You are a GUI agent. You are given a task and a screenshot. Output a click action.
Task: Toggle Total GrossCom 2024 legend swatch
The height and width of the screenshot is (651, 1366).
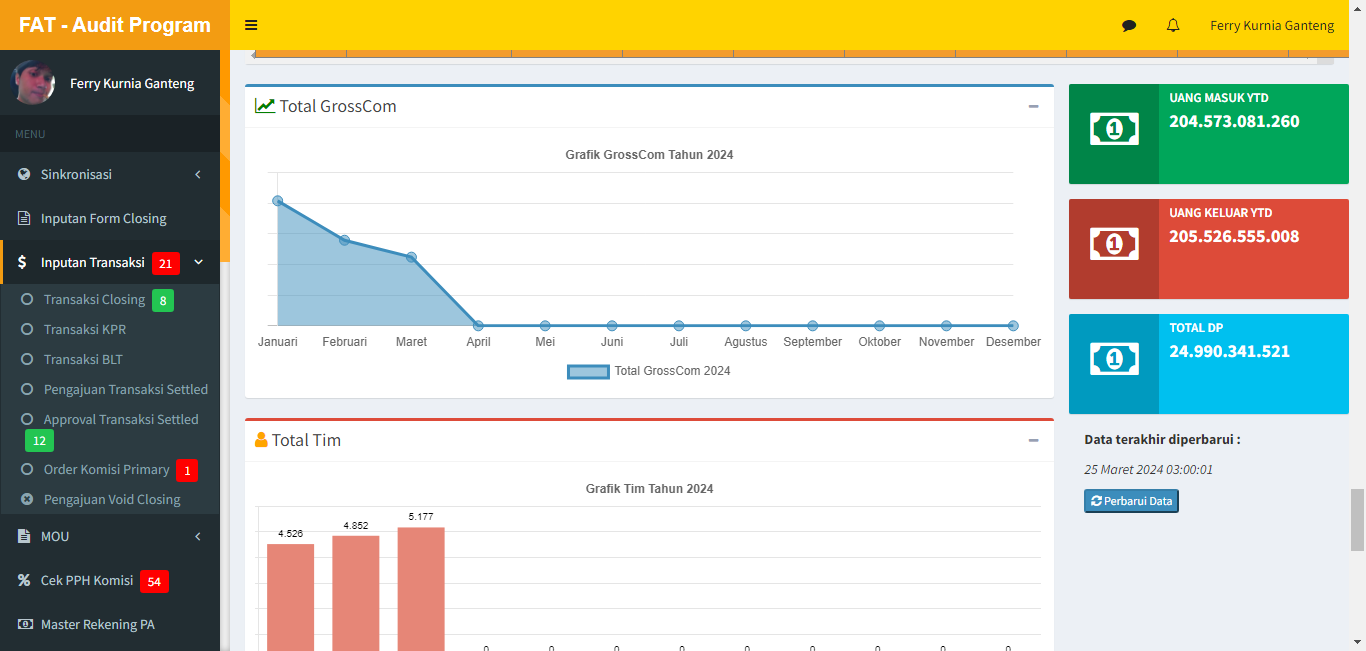(588, 371)
